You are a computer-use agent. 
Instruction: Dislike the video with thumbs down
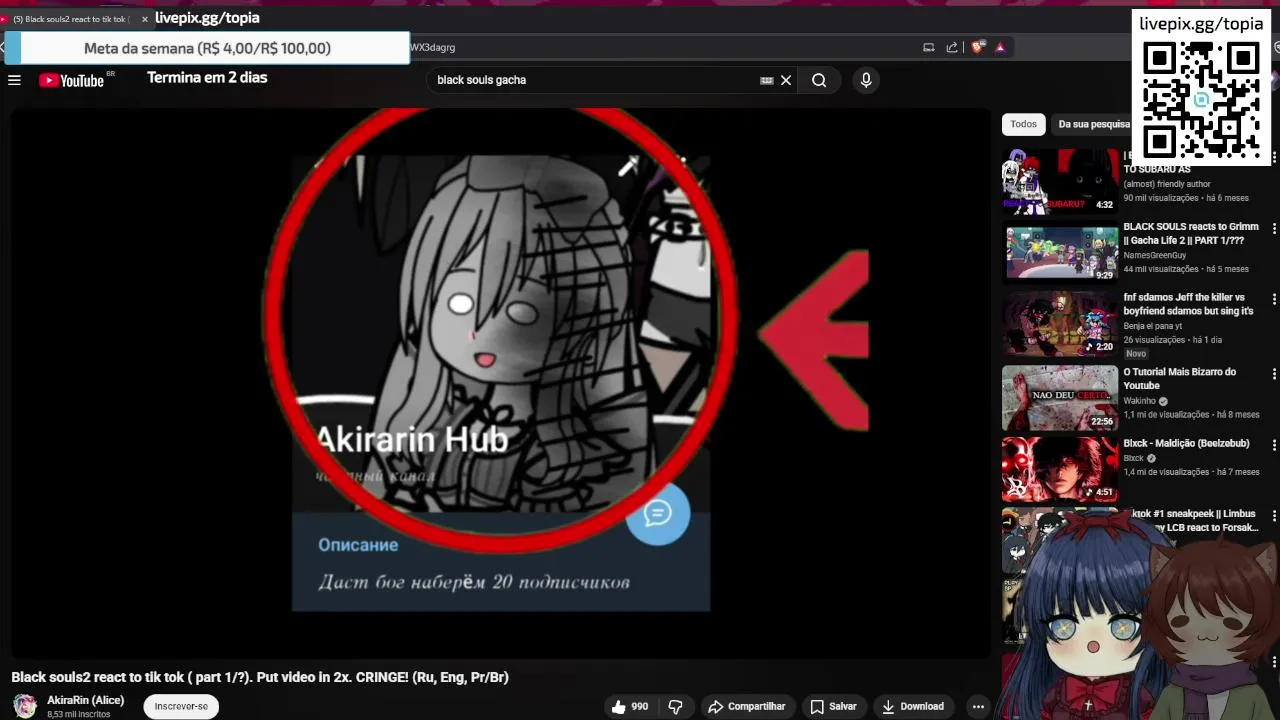[x=676, y=706]
